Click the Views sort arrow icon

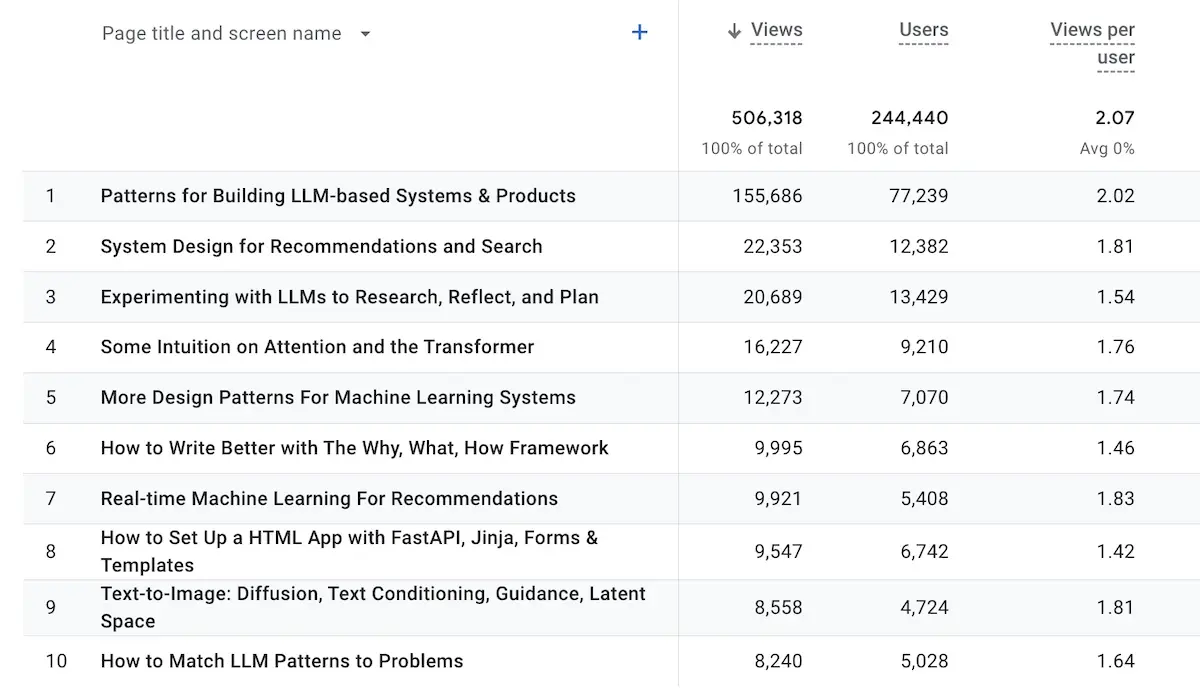[x=734, y=31]
